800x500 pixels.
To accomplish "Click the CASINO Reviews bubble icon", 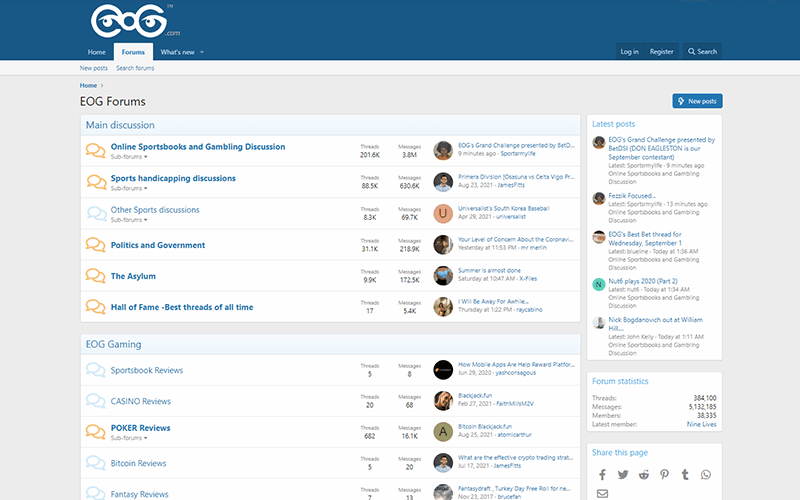I will coord(95,401).
